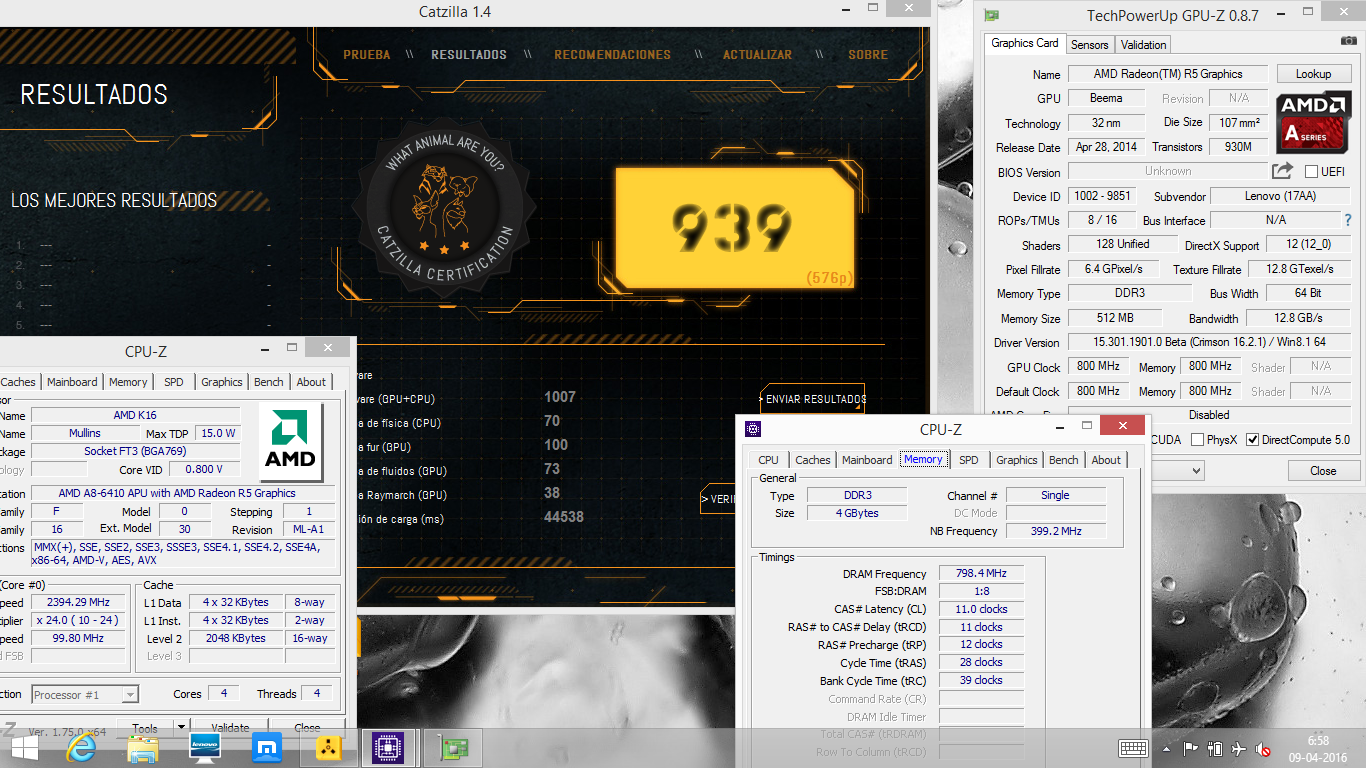The image size is (1366, 768).
Task: Click the DRAM Frequency value 798.4 MHz
Action: tap(980, 573)
